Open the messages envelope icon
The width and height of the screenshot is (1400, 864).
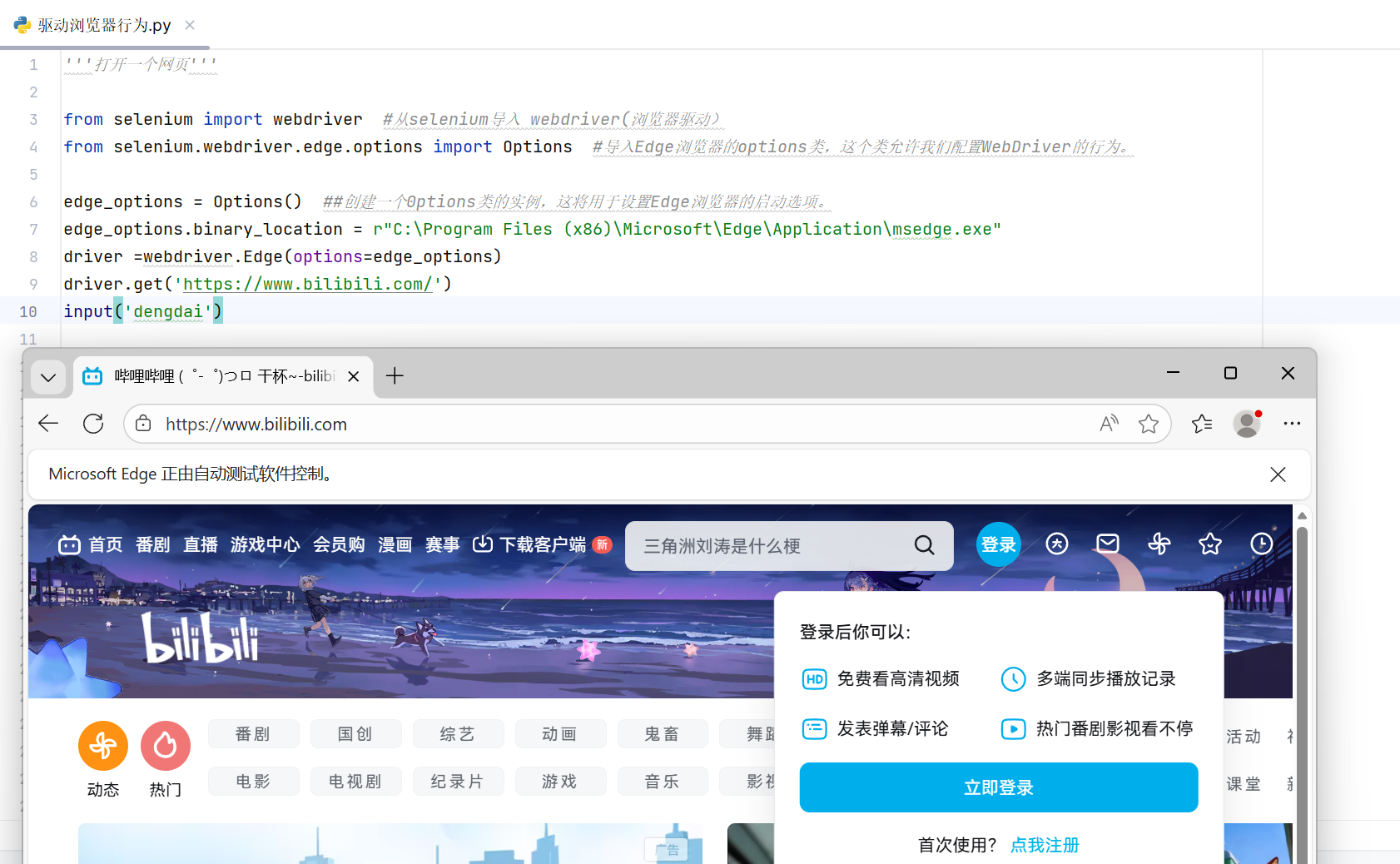click(1108, 544)
